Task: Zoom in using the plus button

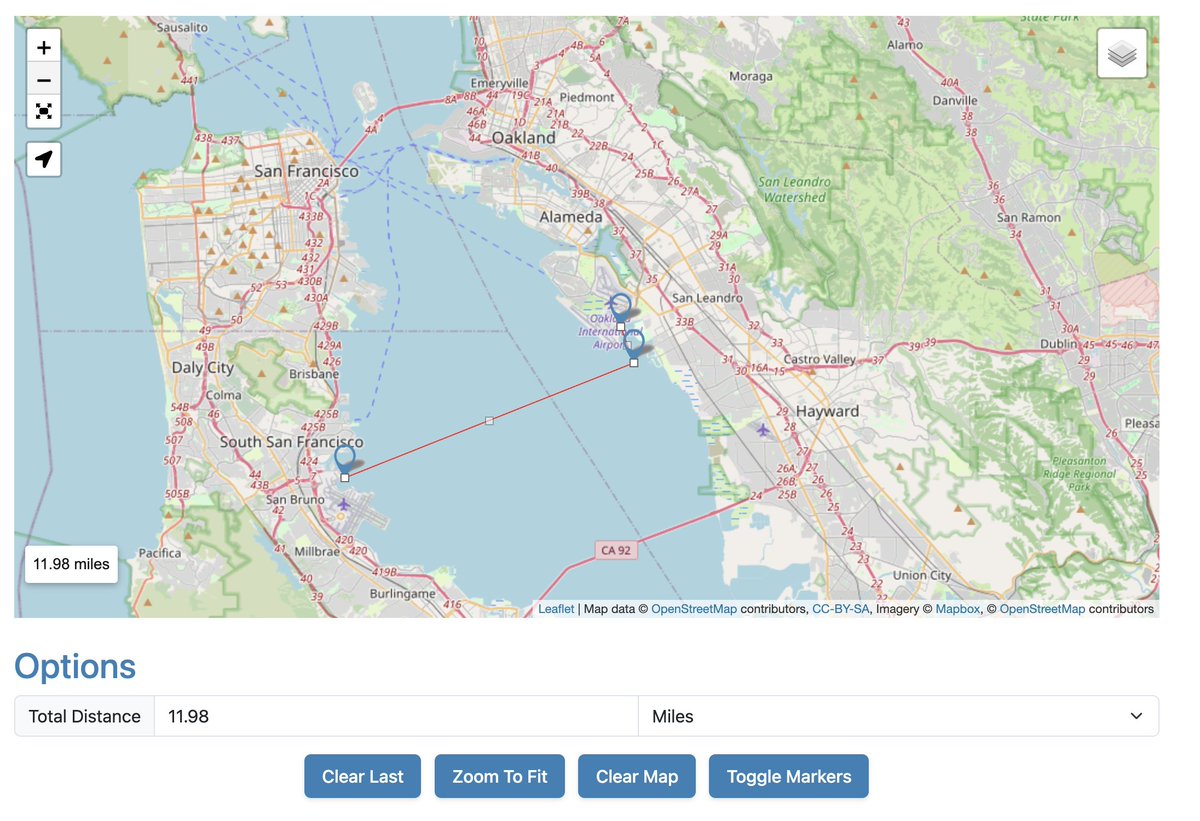Action: [x=44, y=47]
